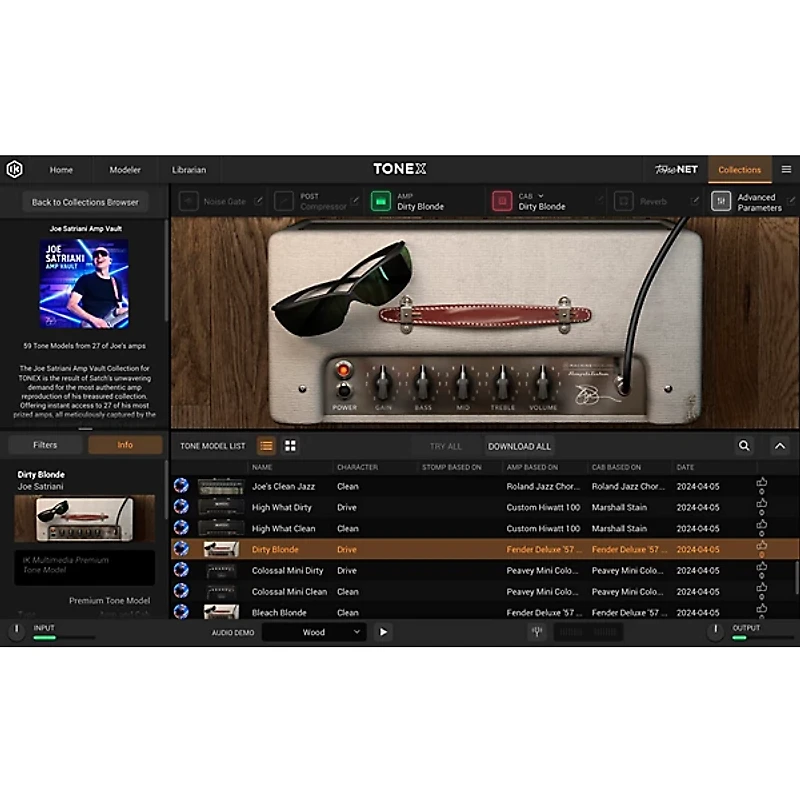Screen dimensions: 800x800
Task: Switch to the Filters tab
Action: pos(45,445)
